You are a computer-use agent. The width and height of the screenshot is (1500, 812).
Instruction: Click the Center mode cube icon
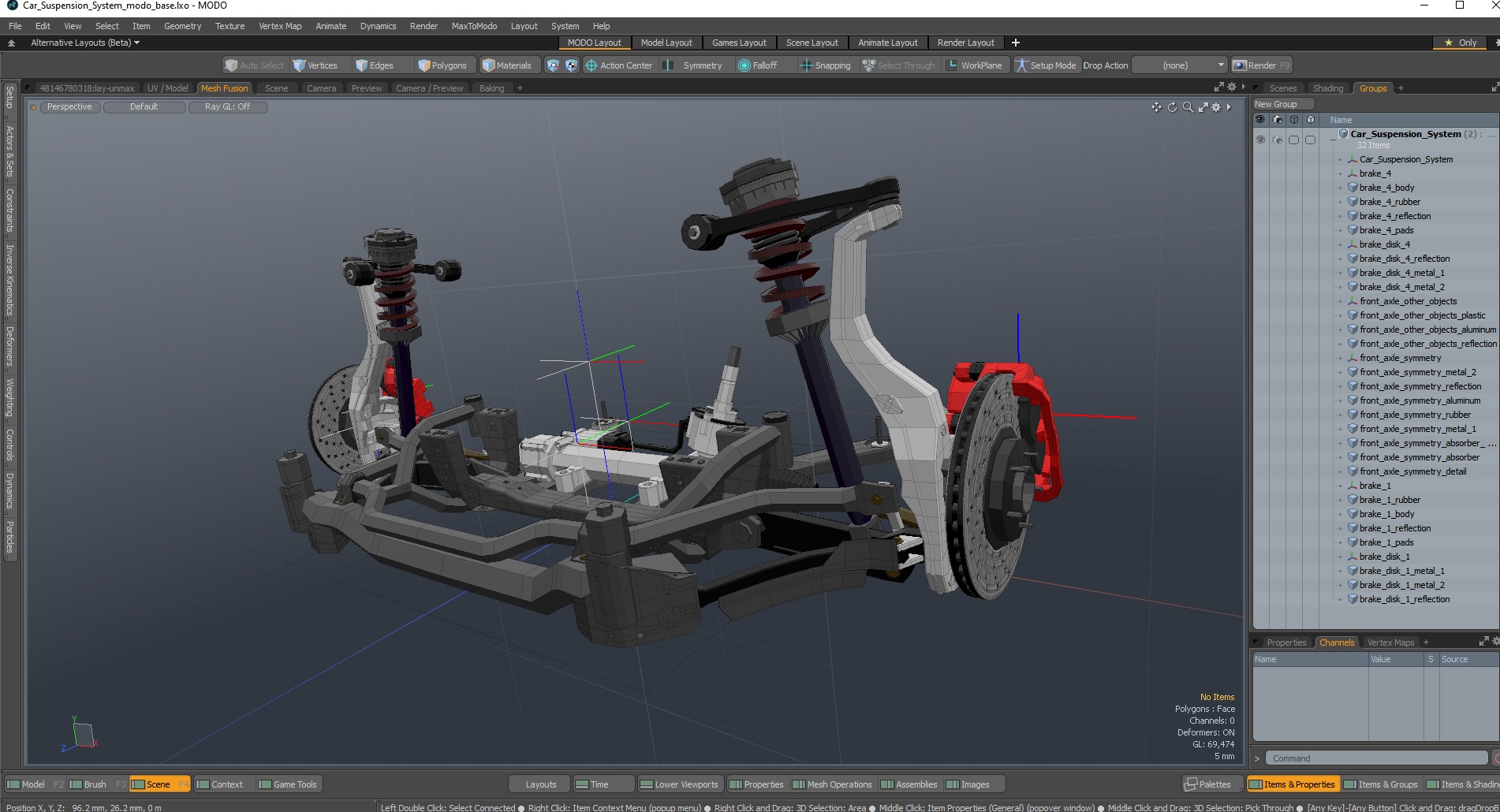[x=571, y=65]
